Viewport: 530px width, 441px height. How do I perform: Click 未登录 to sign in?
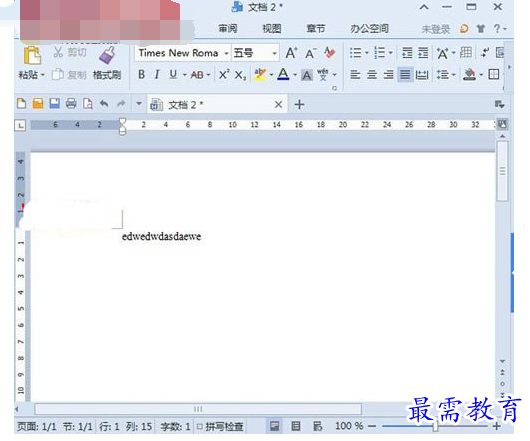pyautogui.click(x=436, y=29)
